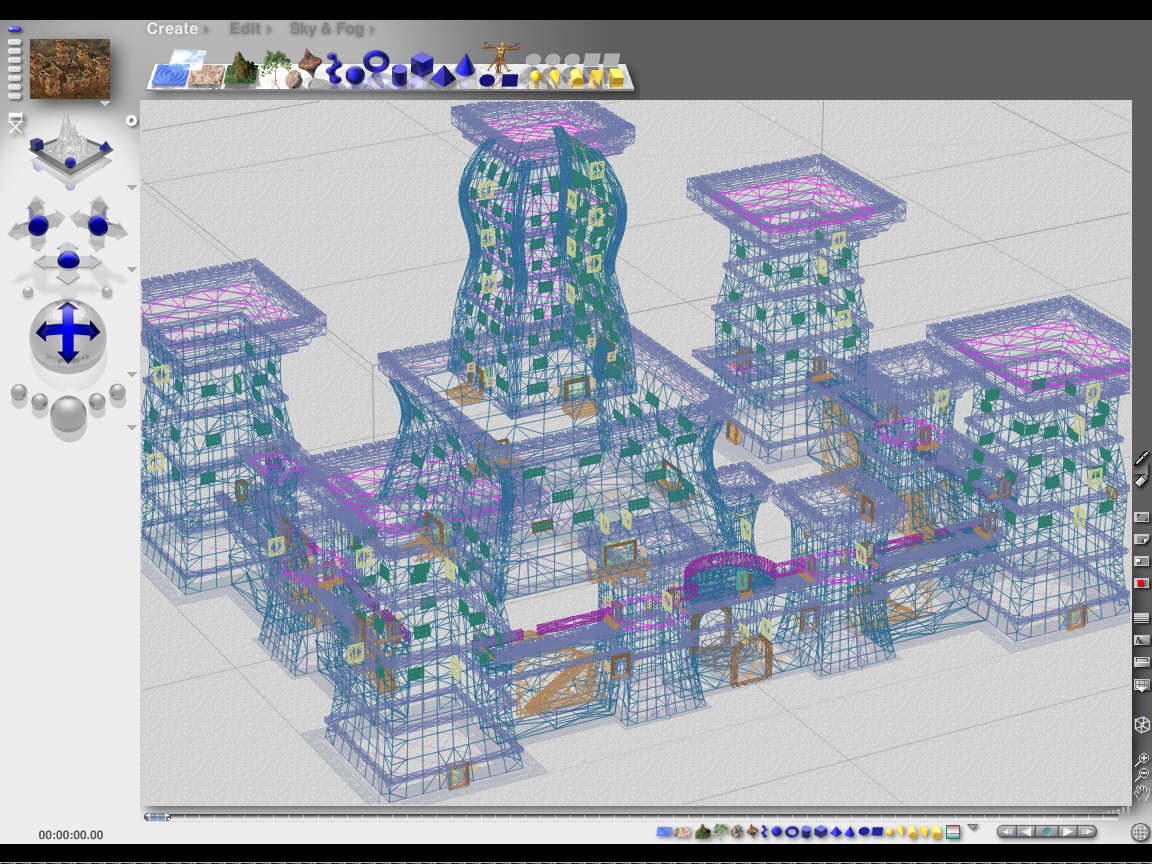Image resolution: width=1152 pixels, height=864 pixels.
Task: Create a cube primitive
Action: (421, 66)
